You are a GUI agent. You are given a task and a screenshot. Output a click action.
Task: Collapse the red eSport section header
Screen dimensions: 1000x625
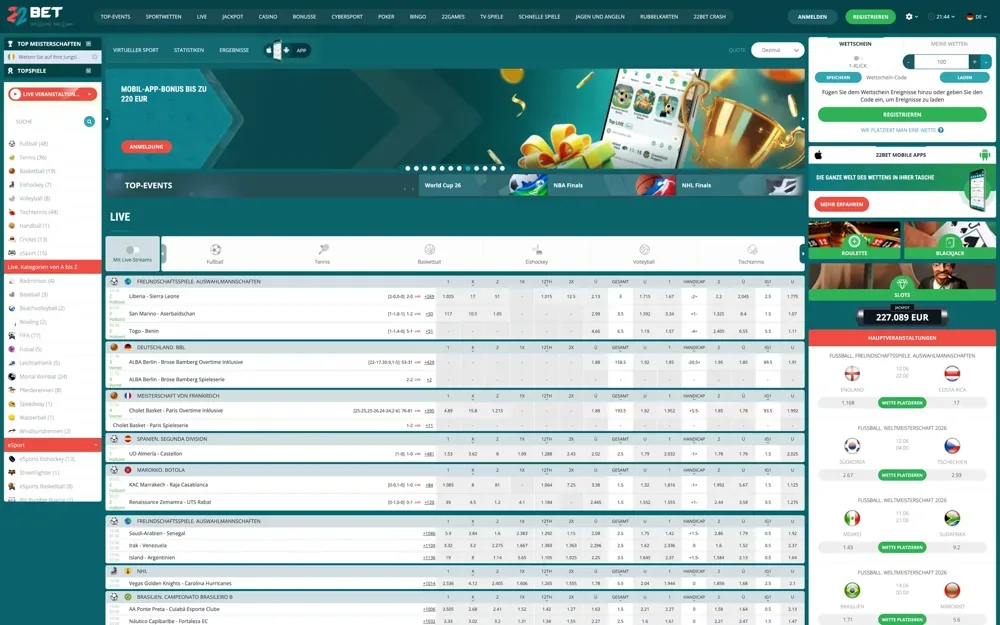tap(53, 445)
